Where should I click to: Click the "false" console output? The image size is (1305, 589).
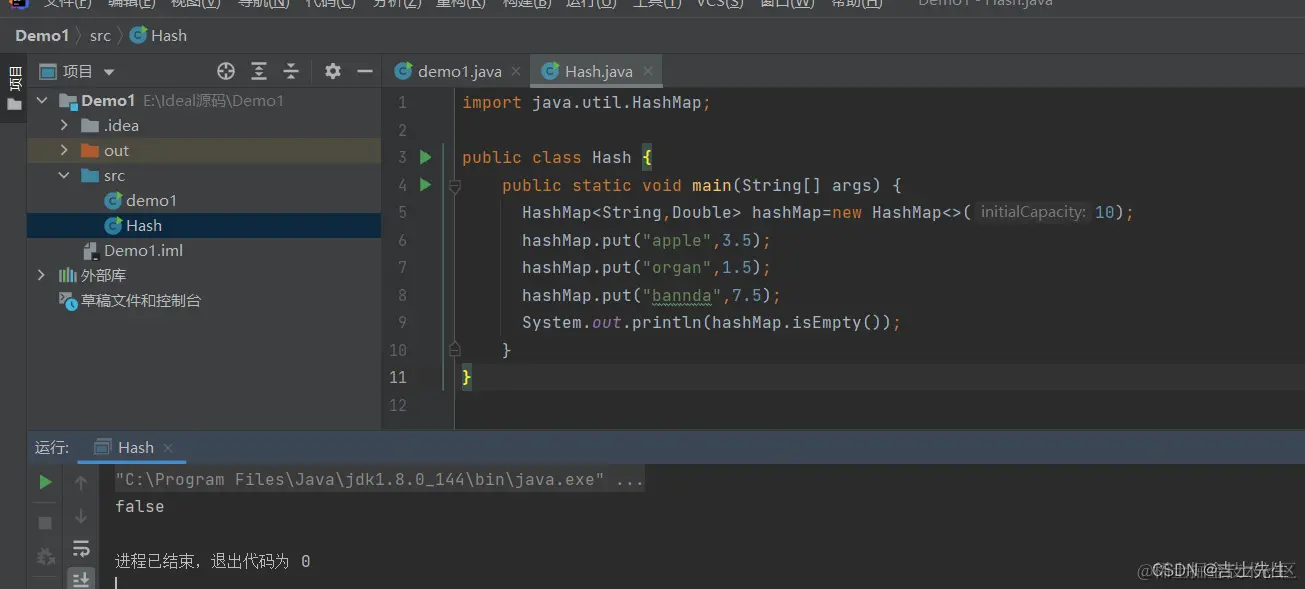coord(139,506)
